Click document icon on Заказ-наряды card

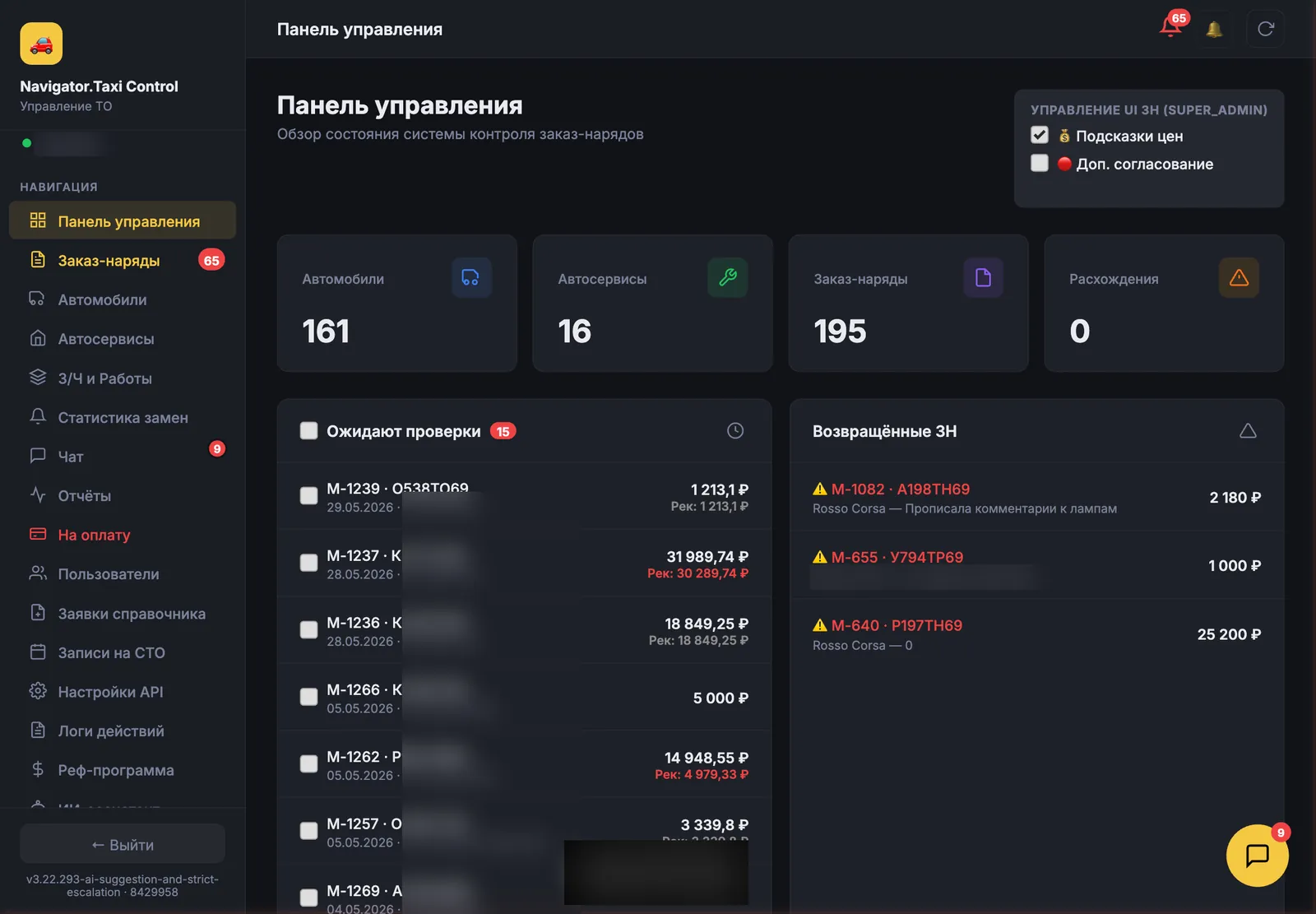point(983,278)
